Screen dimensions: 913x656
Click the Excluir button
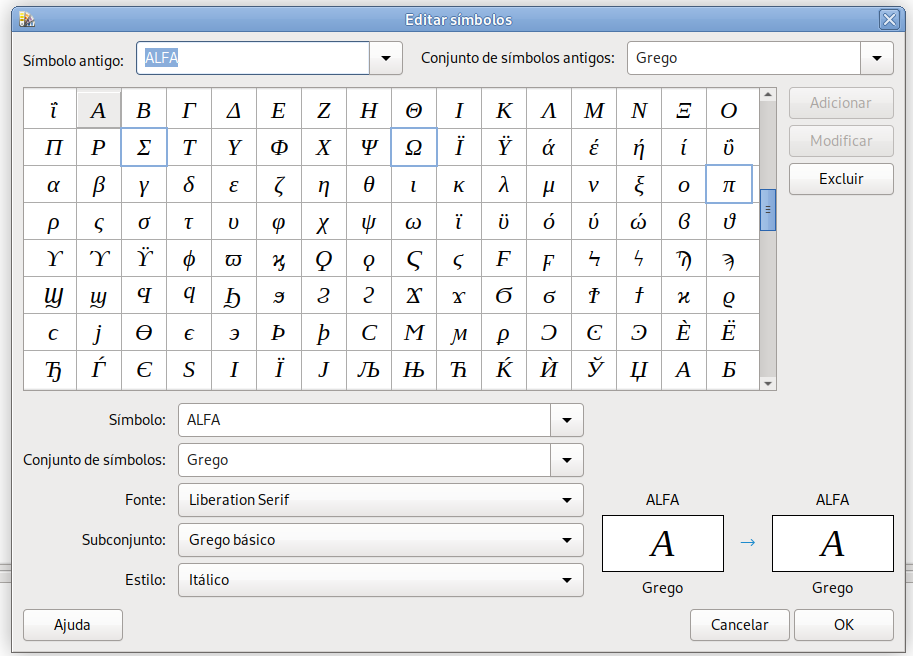tap(841, 179)
